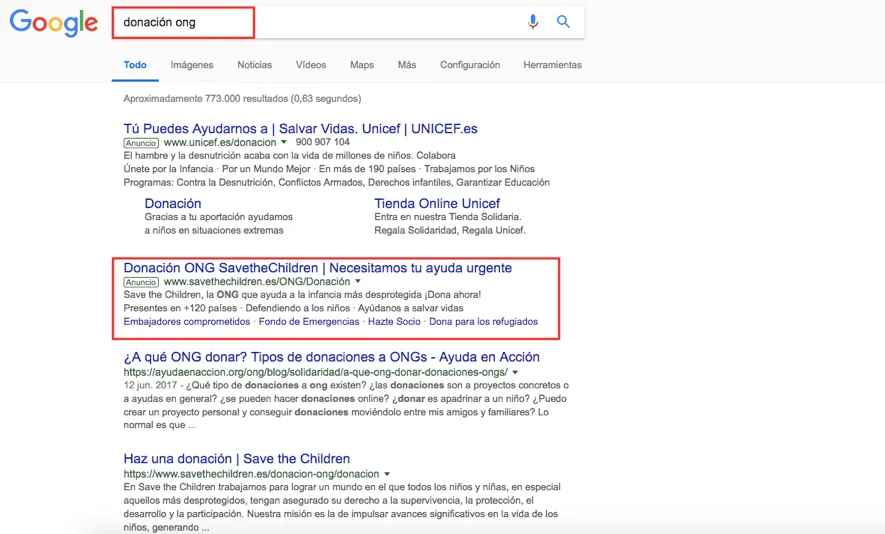The width and height of the screenshot is (885, 534).
Task: Open Haz una donación Save the Children result
Action: [236, 458]
